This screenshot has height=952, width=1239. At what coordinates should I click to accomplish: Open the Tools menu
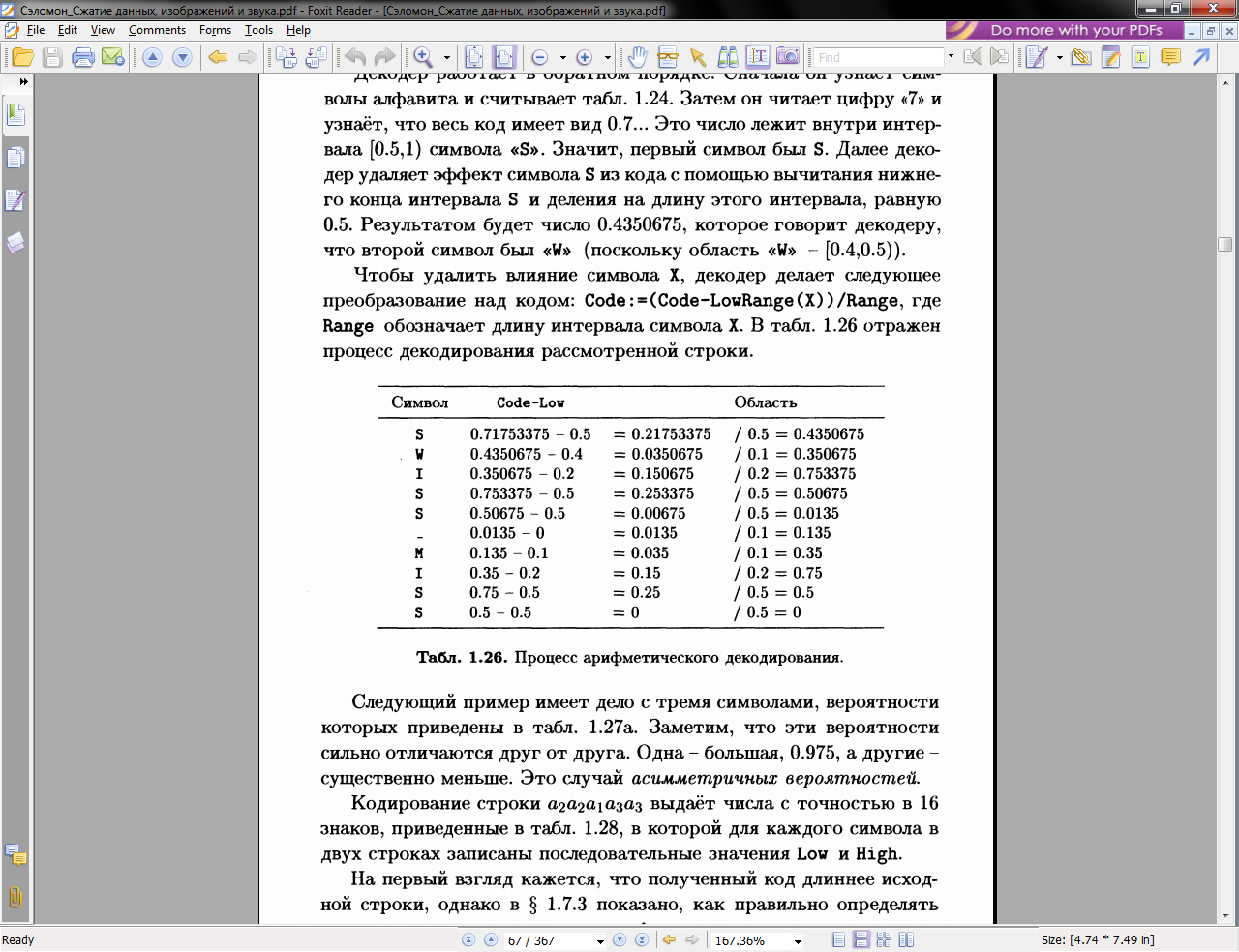(x=258, y=30)
